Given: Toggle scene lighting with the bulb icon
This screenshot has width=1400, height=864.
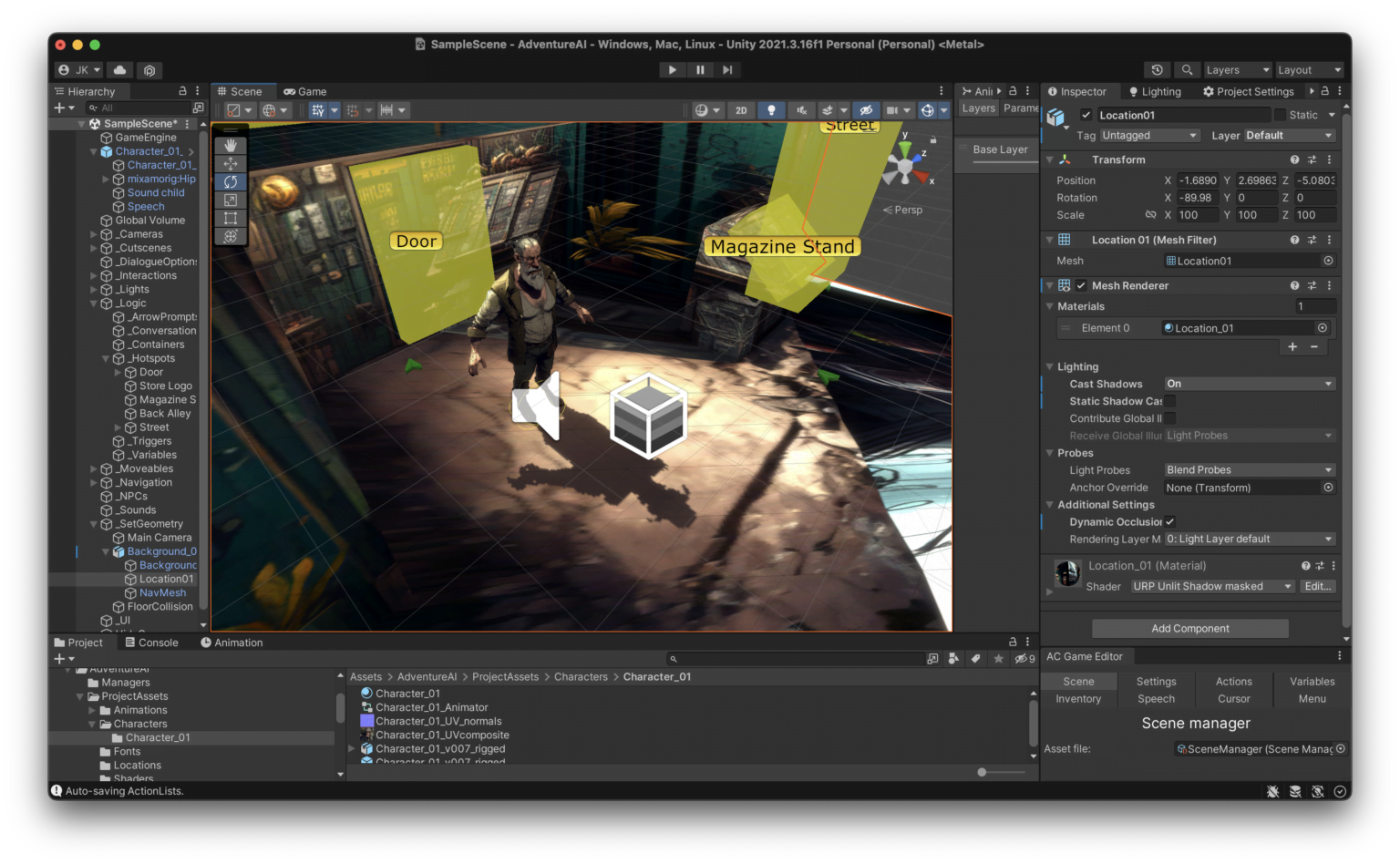Looking at the screenshot, I should point(771,109).
